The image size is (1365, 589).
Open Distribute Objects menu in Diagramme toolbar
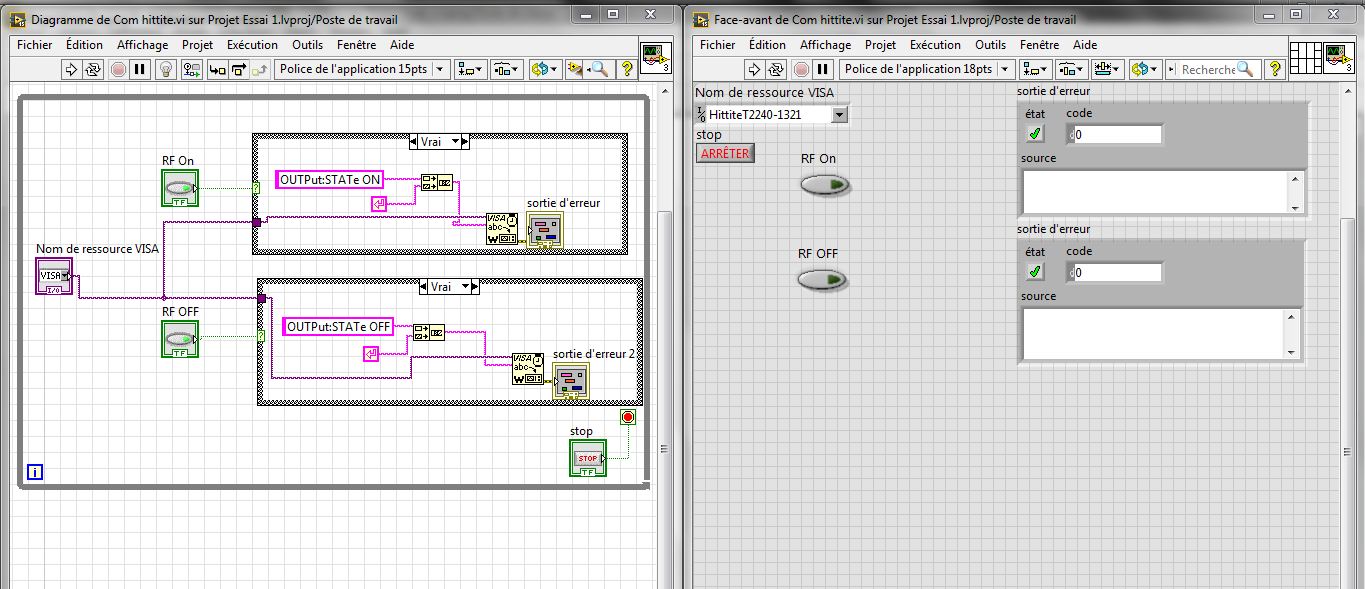coord(507,69)
